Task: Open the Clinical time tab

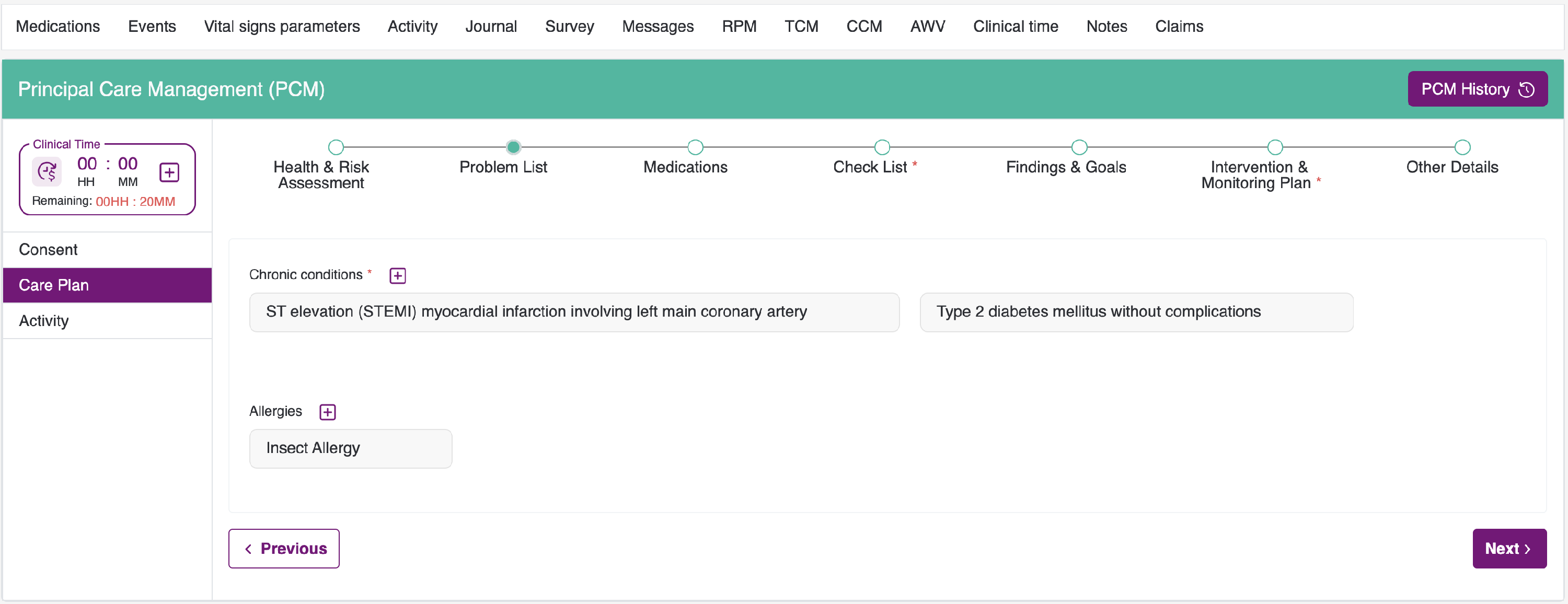Action: coord(1014,27)
